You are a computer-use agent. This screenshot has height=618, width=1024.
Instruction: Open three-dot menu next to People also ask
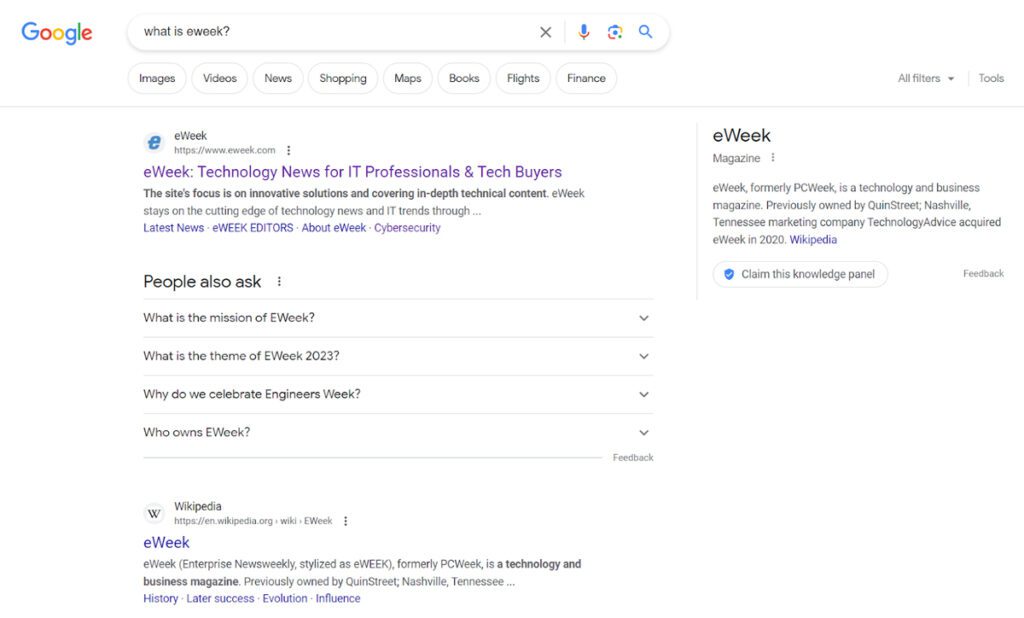pos(279,282)
